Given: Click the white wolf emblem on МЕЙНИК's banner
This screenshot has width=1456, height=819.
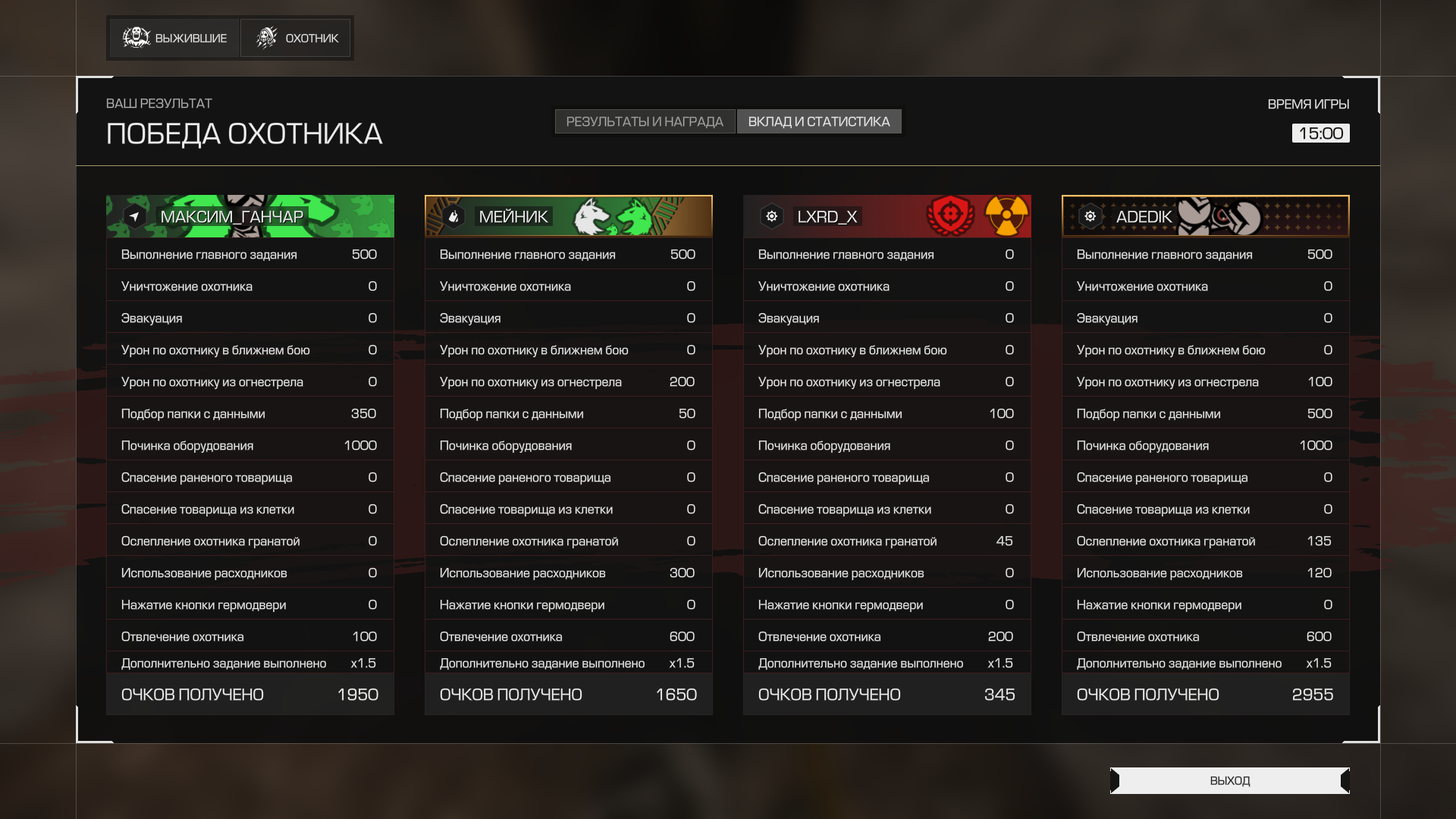Looking at the screenshot, I should pos(591,217).
